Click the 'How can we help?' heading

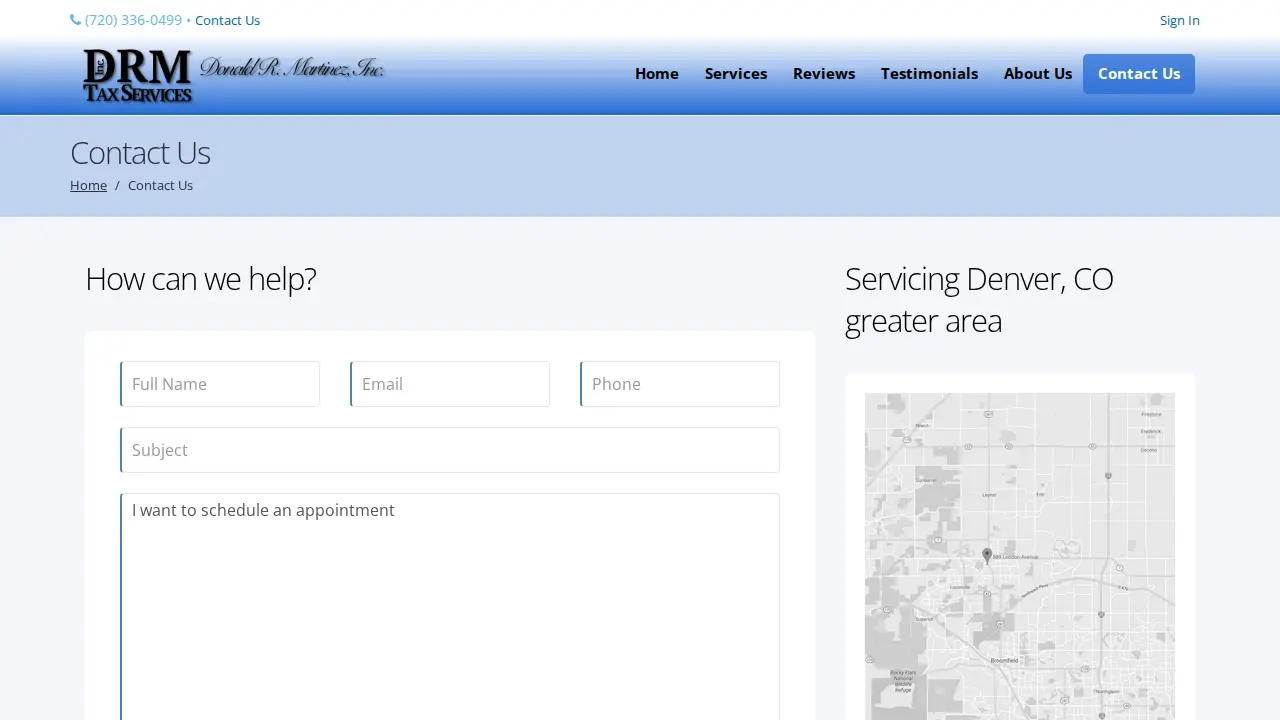[x=200, y=278]
